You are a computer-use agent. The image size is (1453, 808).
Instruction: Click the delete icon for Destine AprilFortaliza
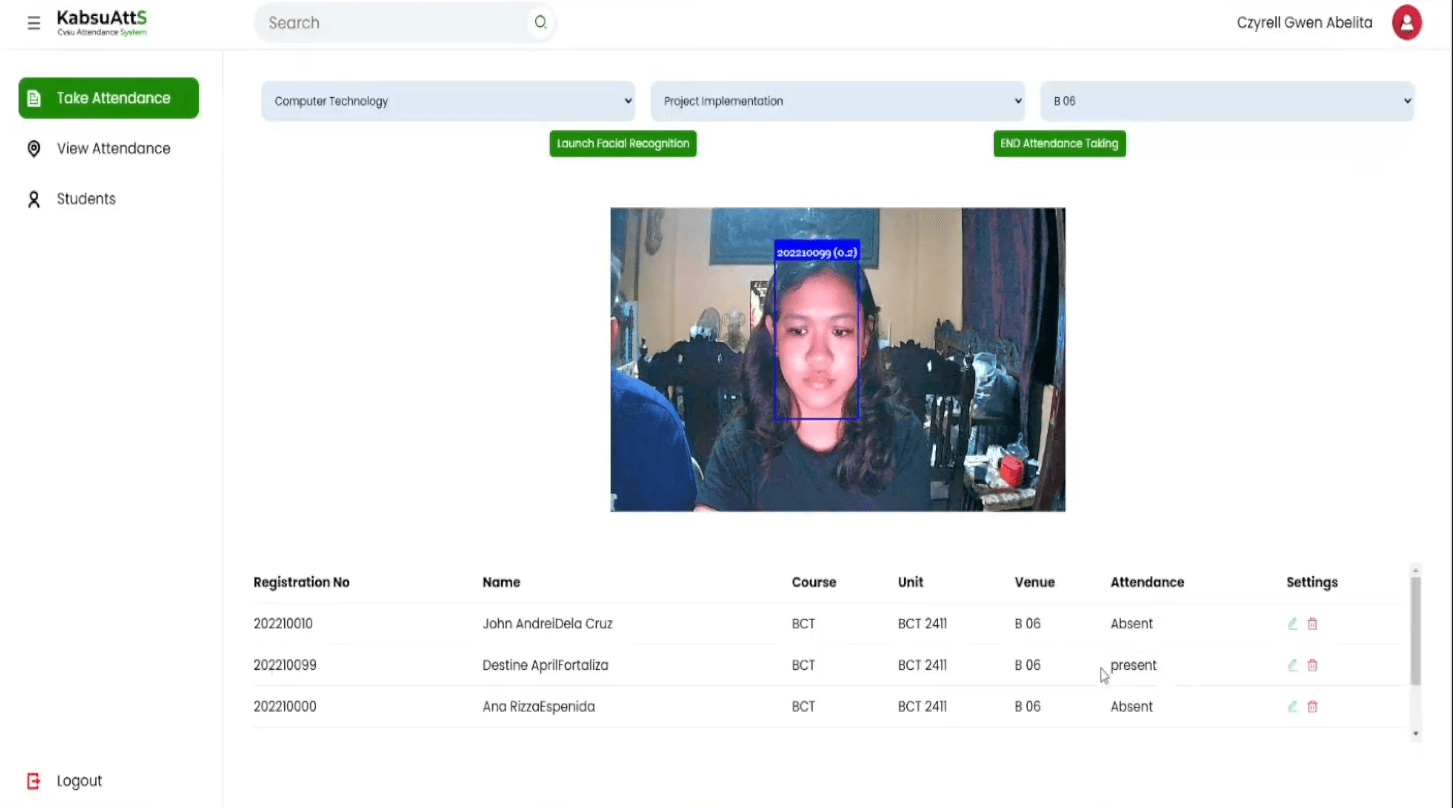[x=1311, y=665]
